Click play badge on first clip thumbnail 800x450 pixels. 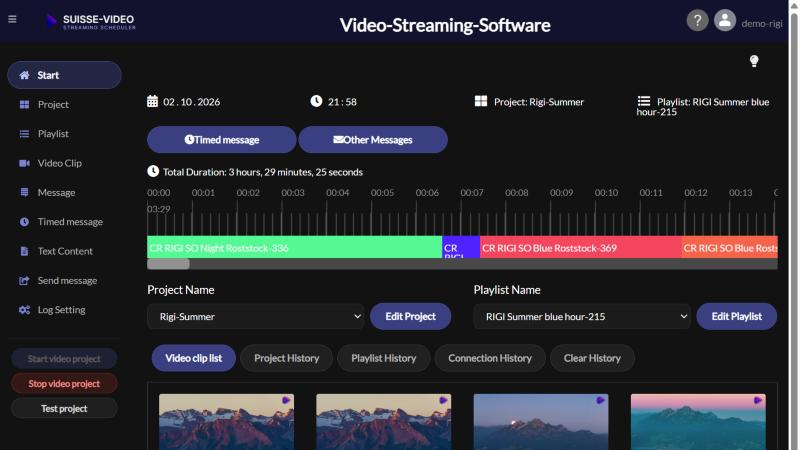tap(286, 401)
